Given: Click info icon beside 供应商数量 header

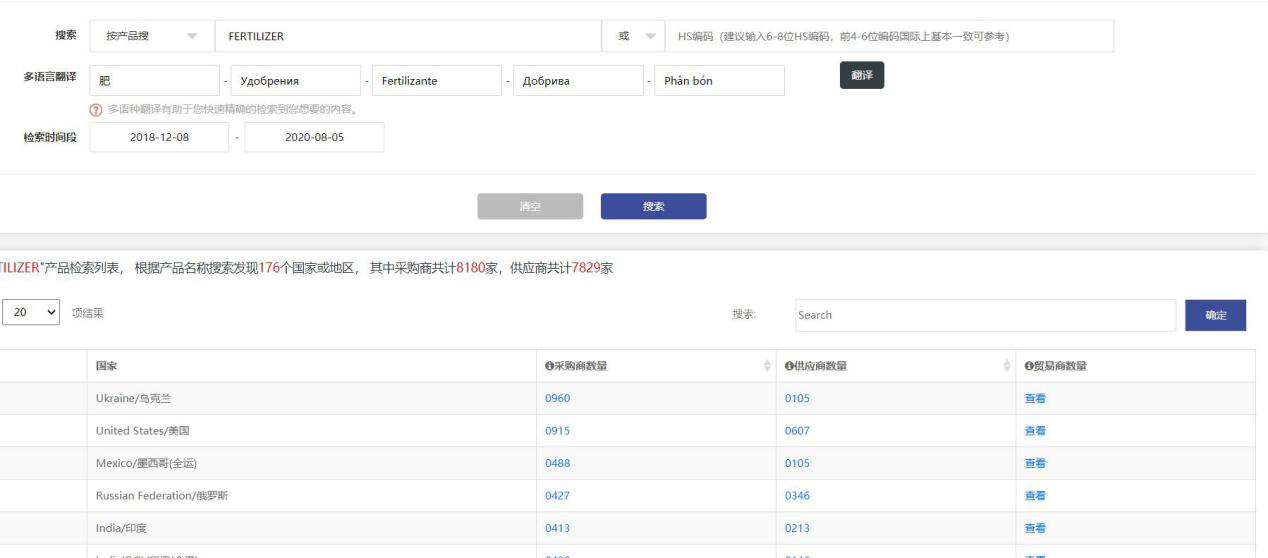Looking at the screenshot, I should [789, 366].
